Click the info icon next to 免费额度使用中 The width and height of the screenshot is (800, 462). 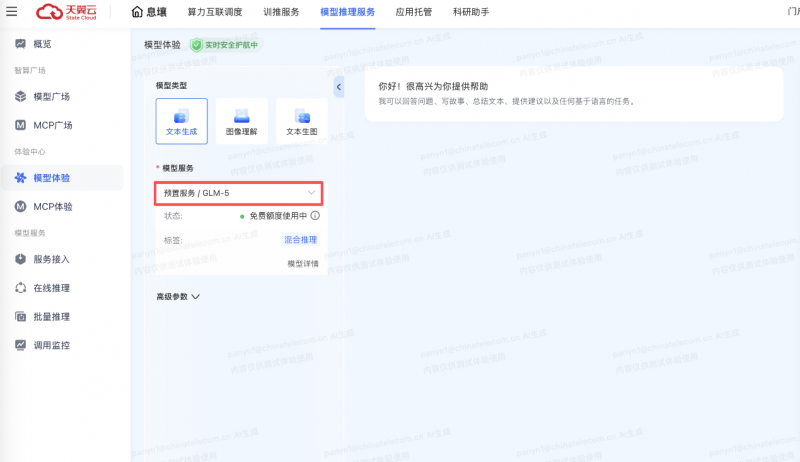(315, 216)
